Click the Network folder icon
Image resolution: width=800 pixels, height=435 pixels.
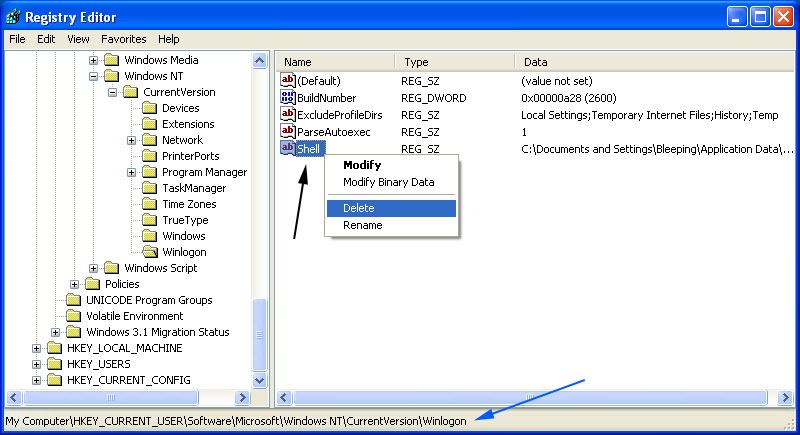point(149,140)
